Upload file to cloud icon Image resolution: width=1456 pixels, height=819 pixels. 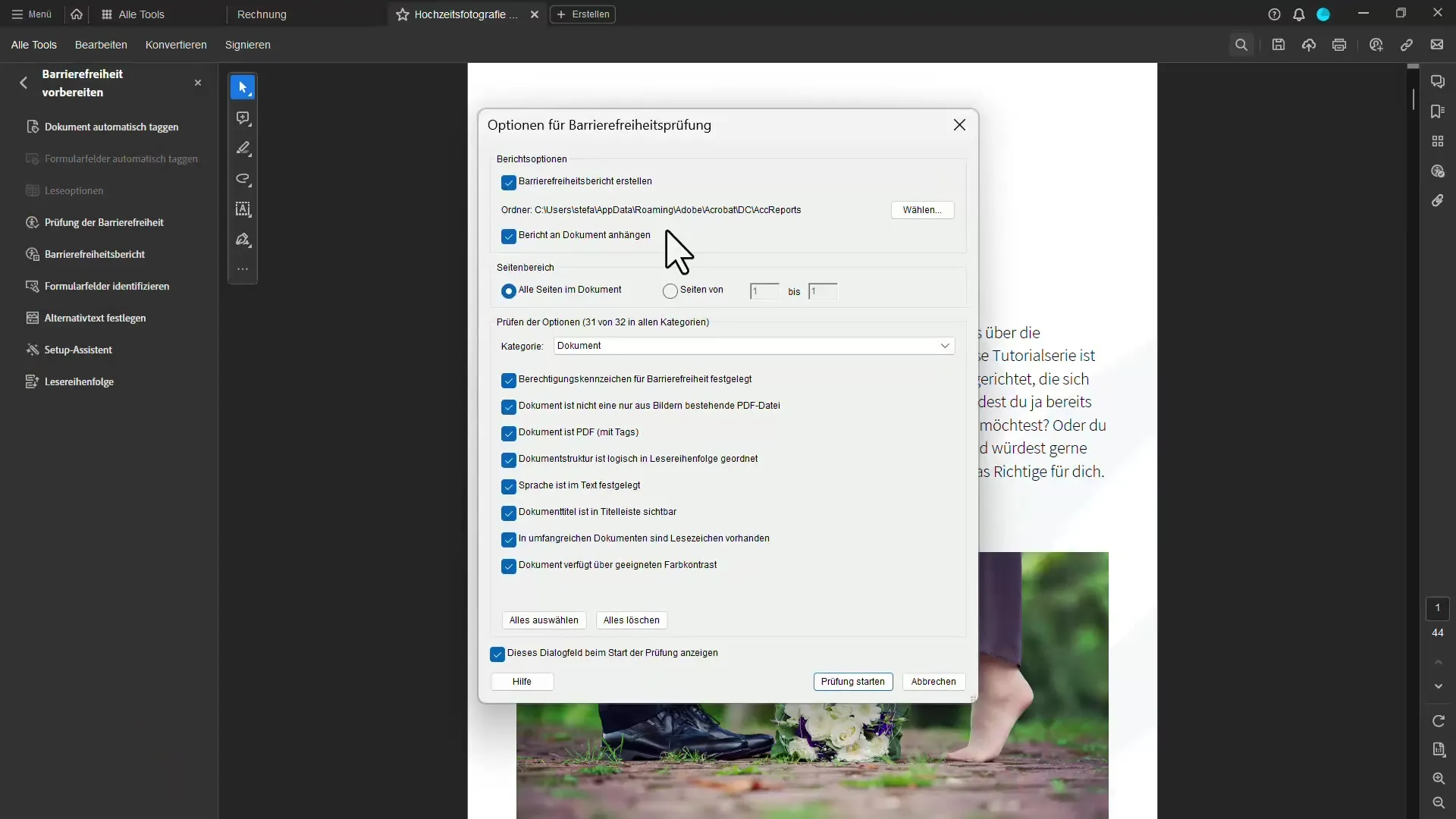click(1309, 45)
